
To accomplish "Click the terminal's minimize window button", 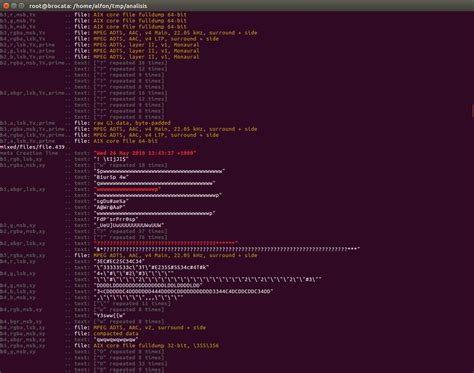I will pyautogui.click(x=14, y=6).
